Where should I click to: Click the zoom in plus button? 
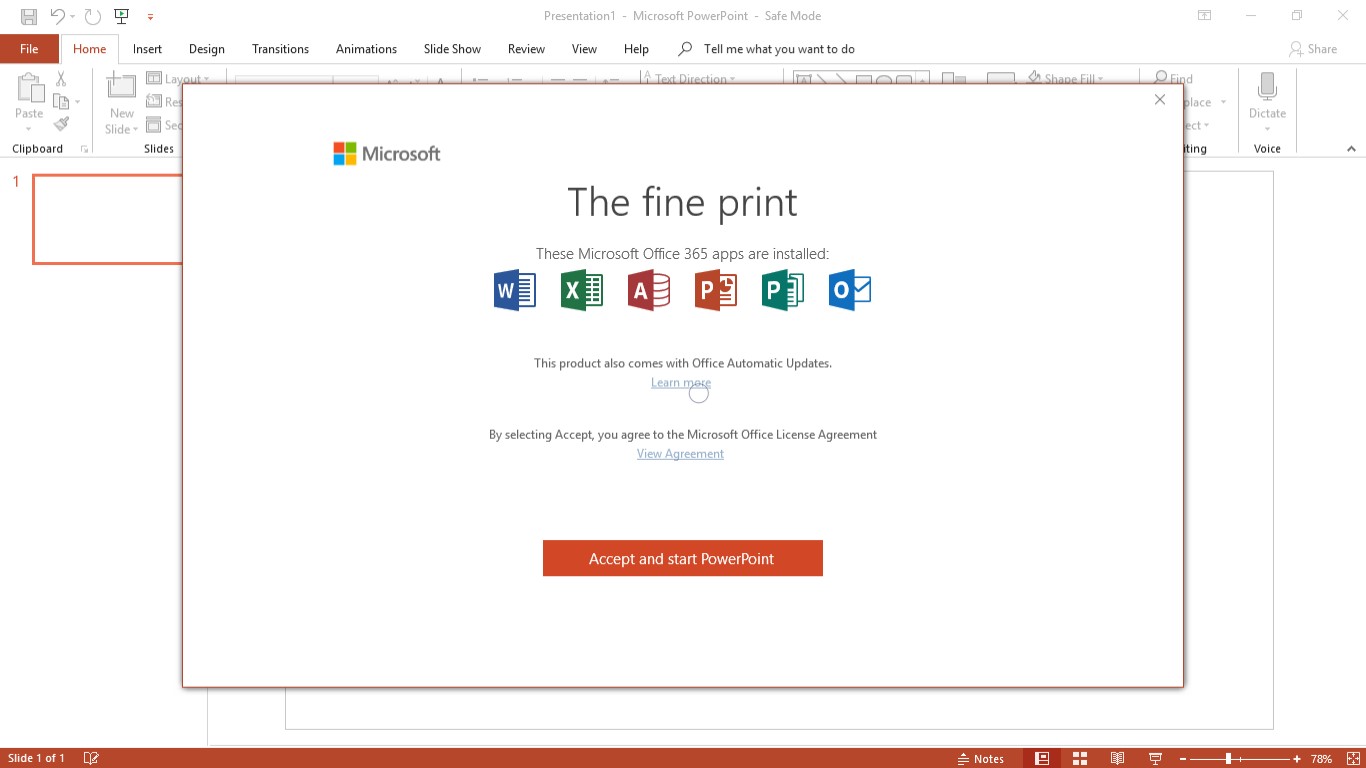tap(1297, 759)
